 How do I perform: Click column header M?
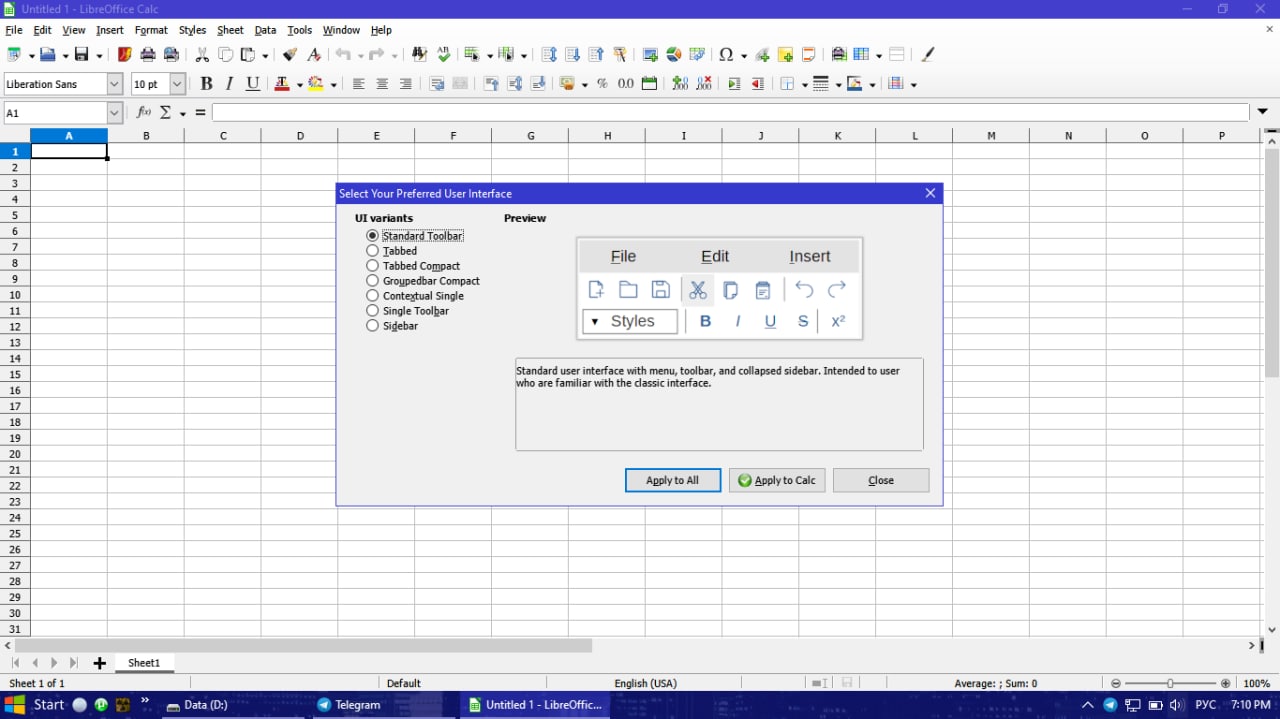[991, 135]
